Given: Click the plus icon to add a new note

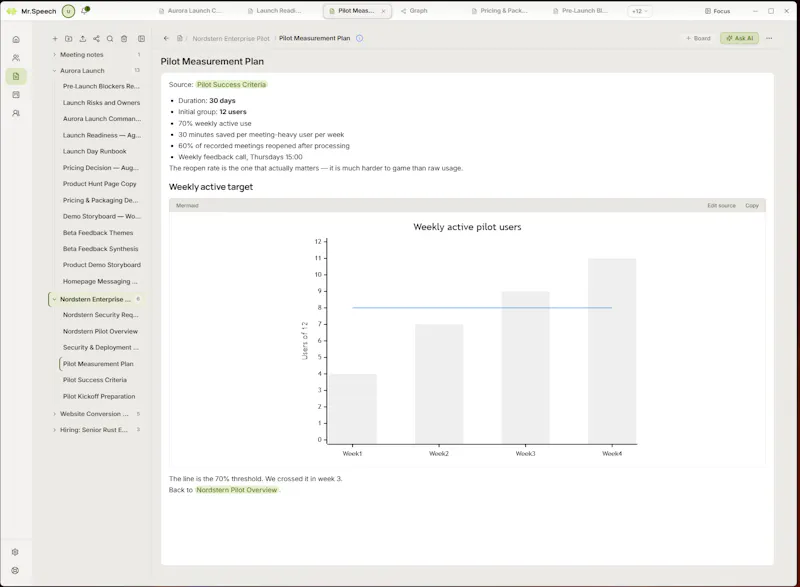Looking at the screenshot, I should [55, 39].
